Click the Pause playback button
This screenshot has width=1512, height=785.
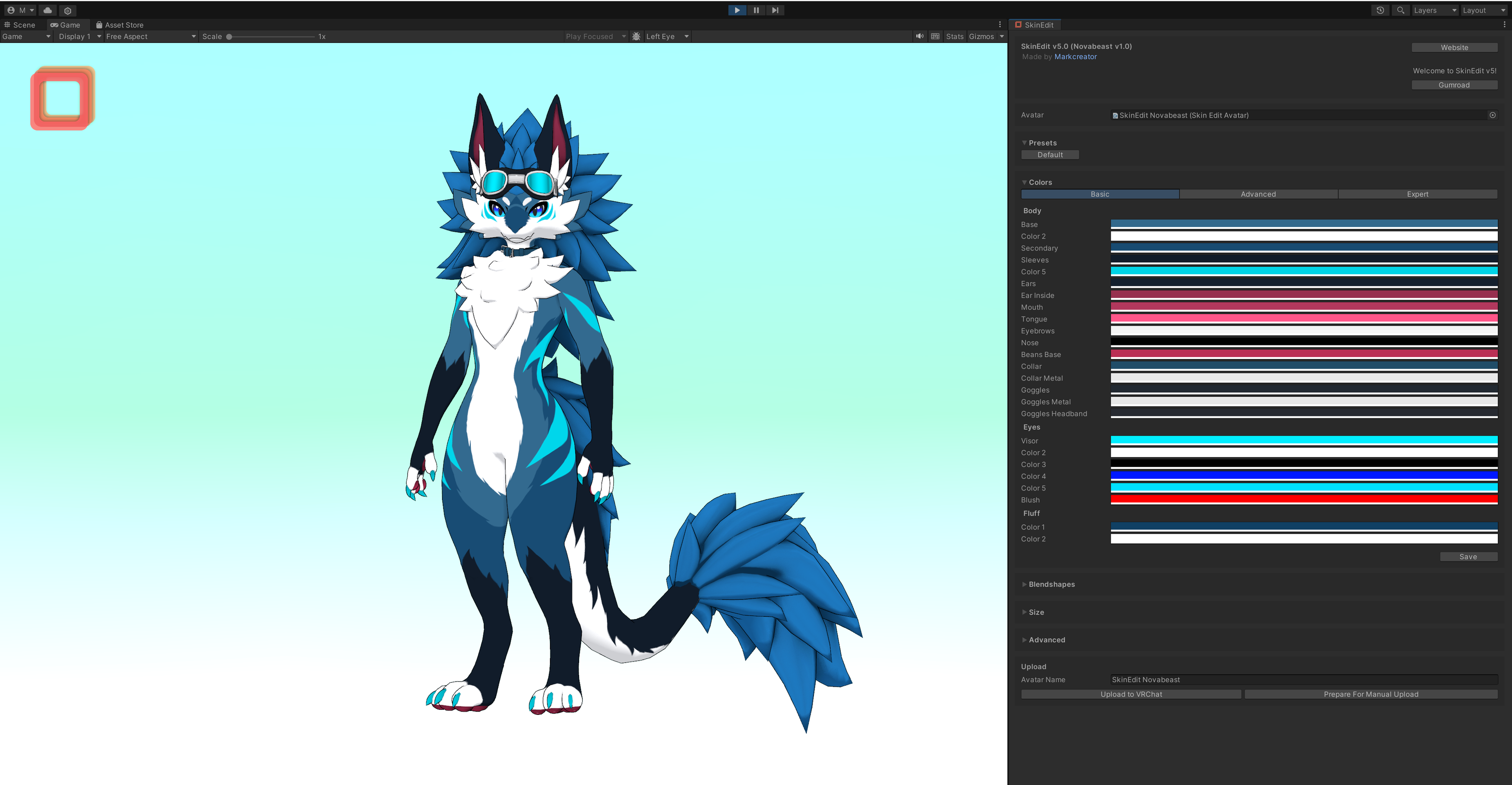756,10
